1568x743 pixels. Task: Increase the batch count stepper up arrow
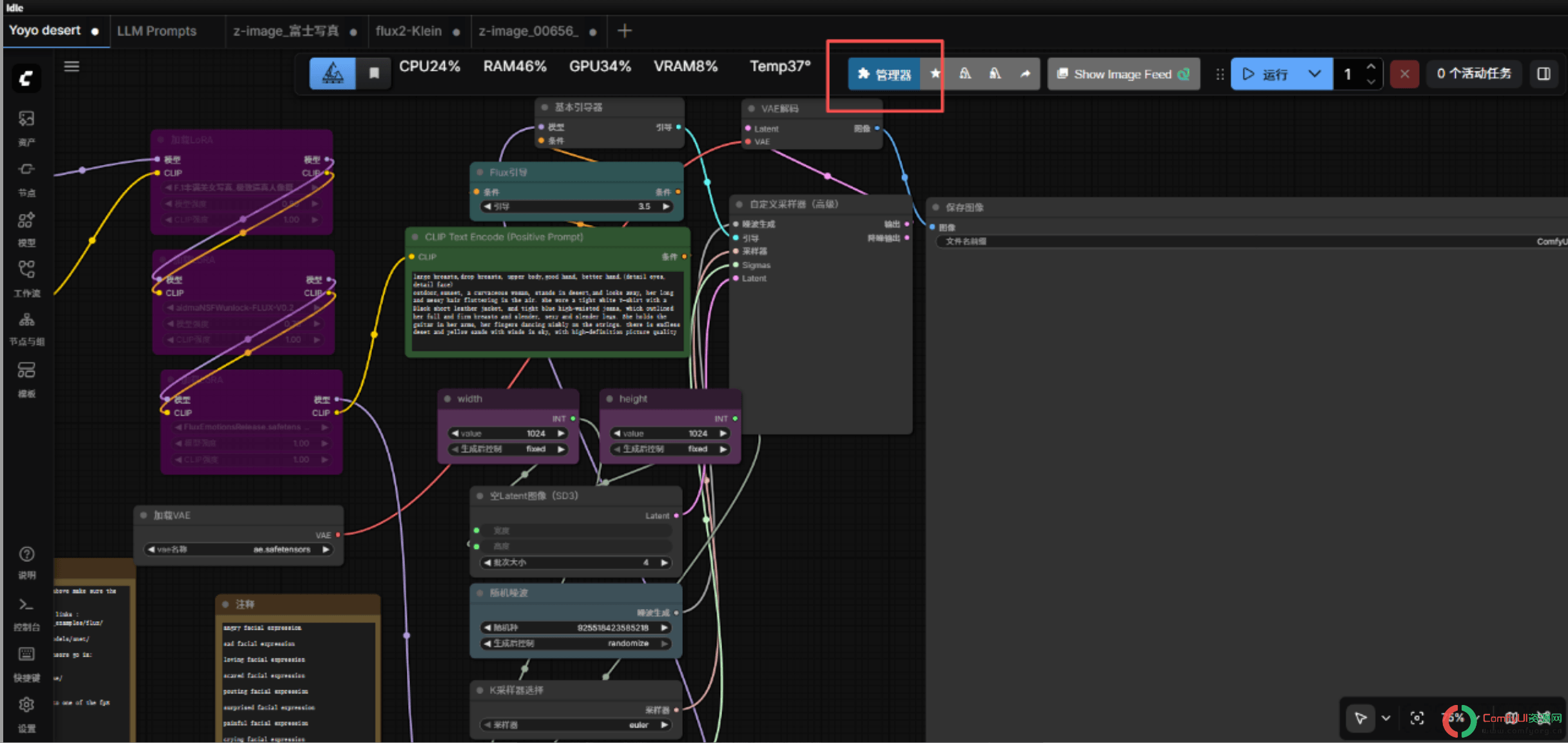click(x=1371, y=66)
